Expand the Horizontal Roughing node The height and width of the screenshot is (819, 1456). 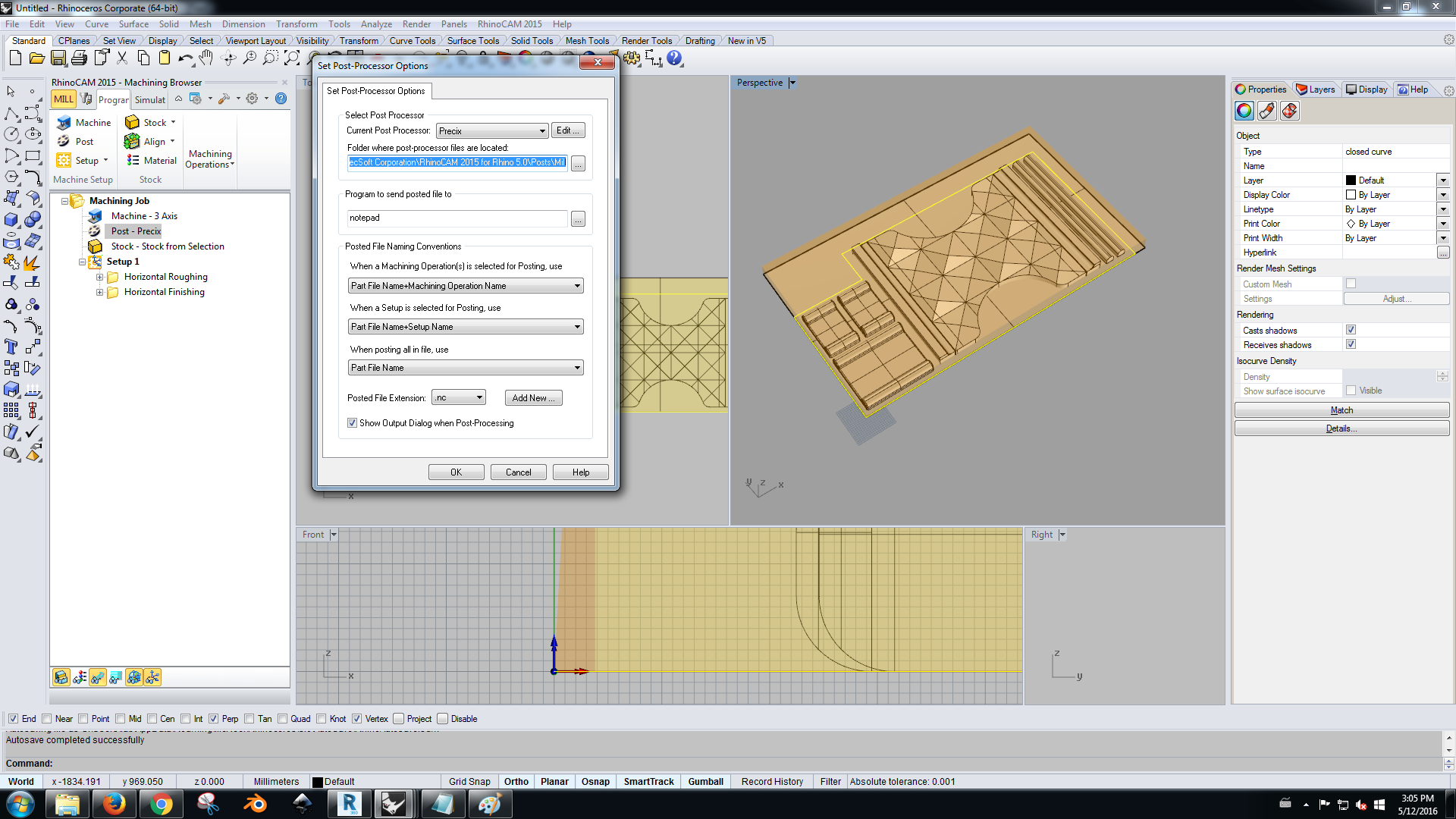99,277
